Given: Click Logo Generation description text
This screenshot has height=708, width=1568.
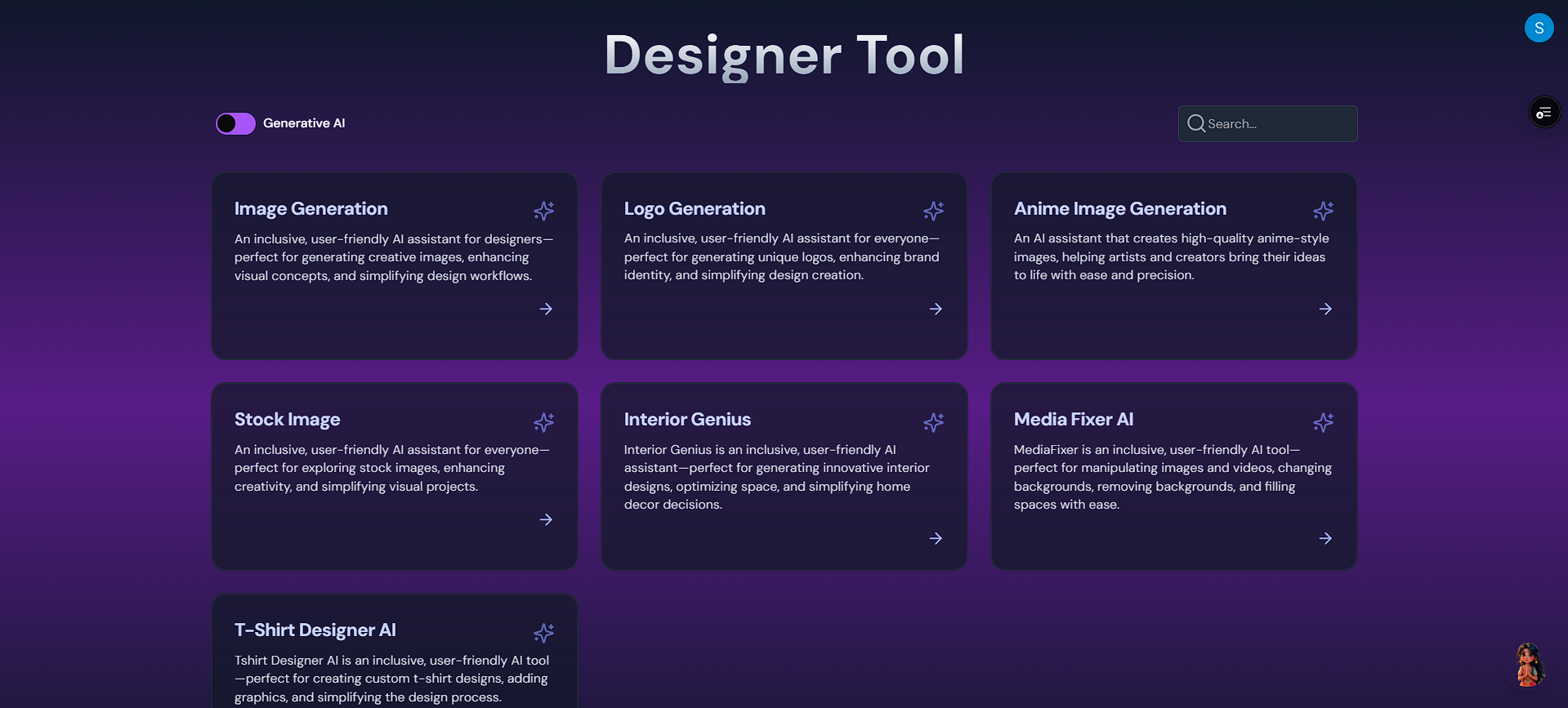Looking at the screenshot, I should 782,256.
